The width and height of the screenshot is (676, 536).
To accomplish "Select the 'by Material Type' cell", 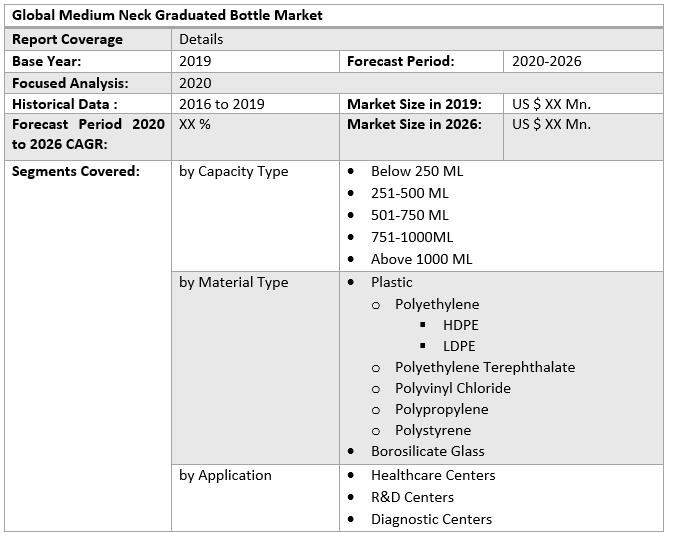I will click(233, 282).
